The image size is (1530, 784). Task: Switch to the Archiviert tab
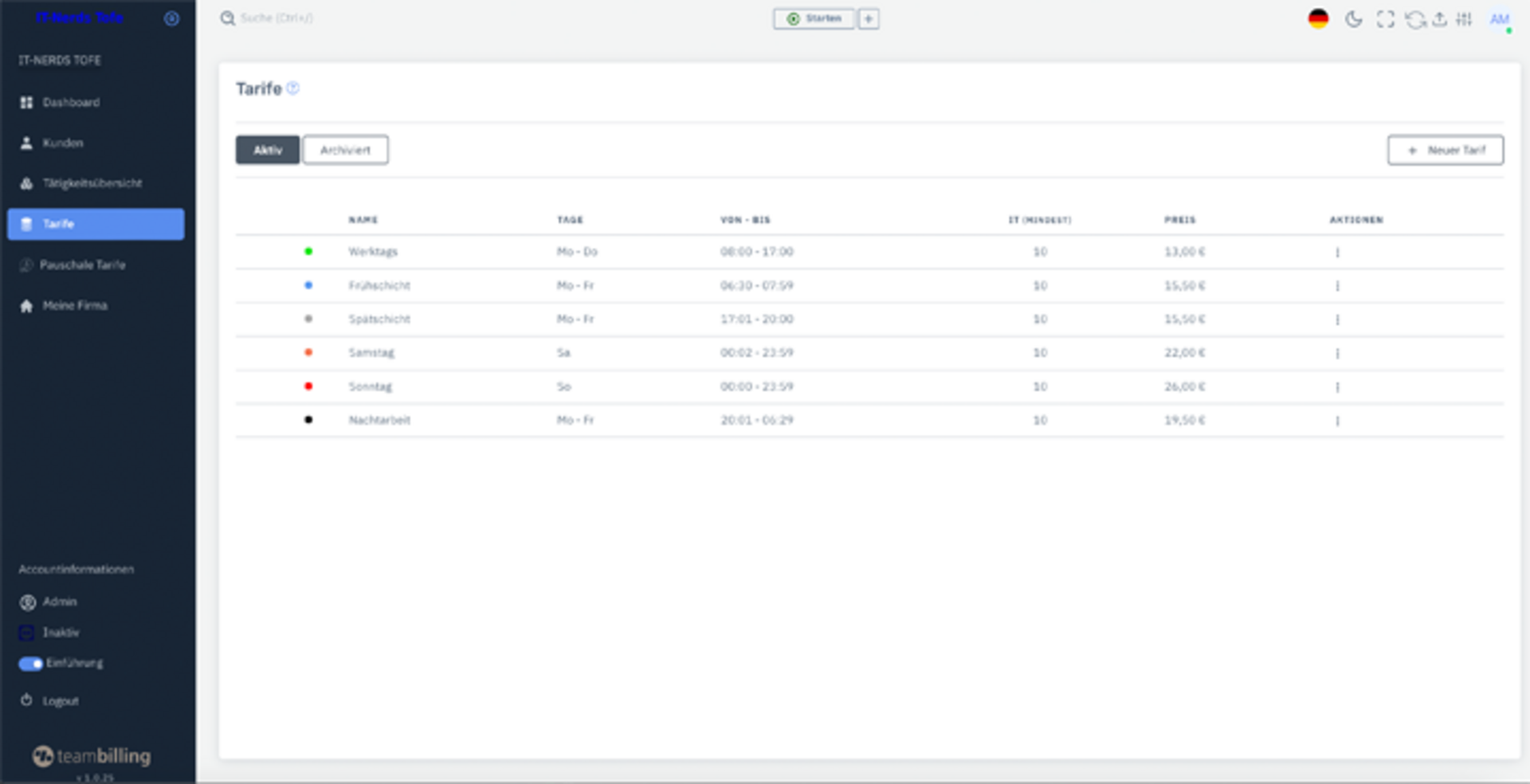click(345, 150)
